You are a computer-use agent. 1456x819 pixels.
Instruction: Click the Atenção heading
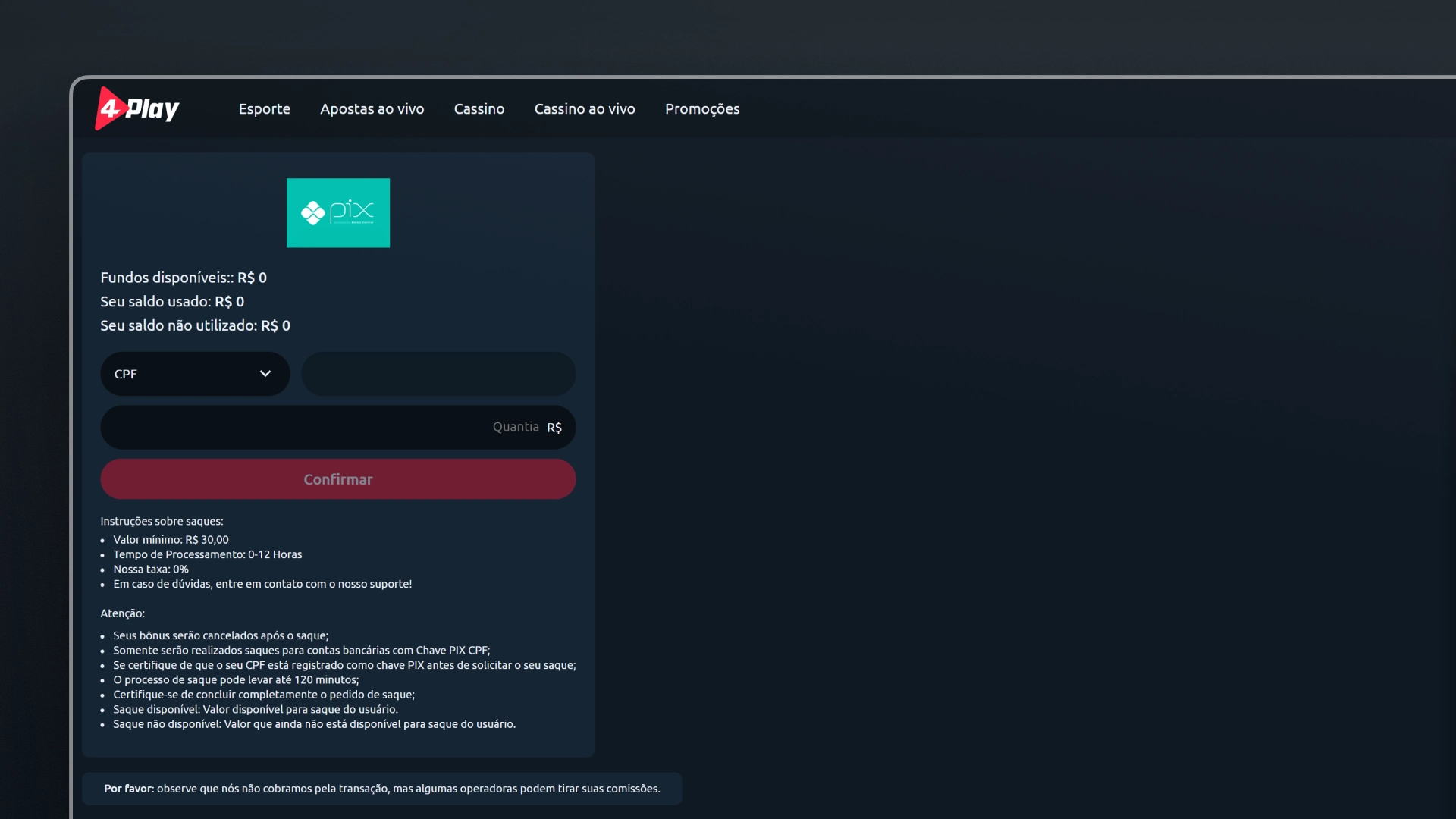click(122, 613)
